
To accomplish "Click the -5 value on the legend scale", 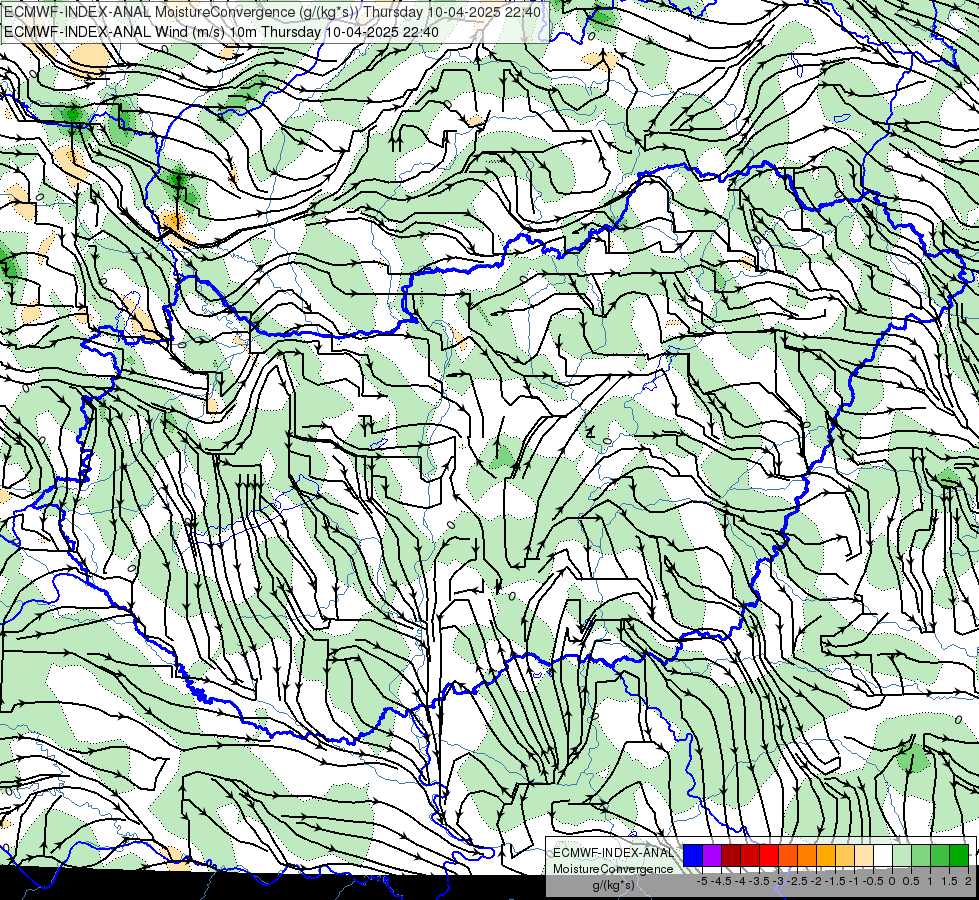I will (x=702, y=881).
